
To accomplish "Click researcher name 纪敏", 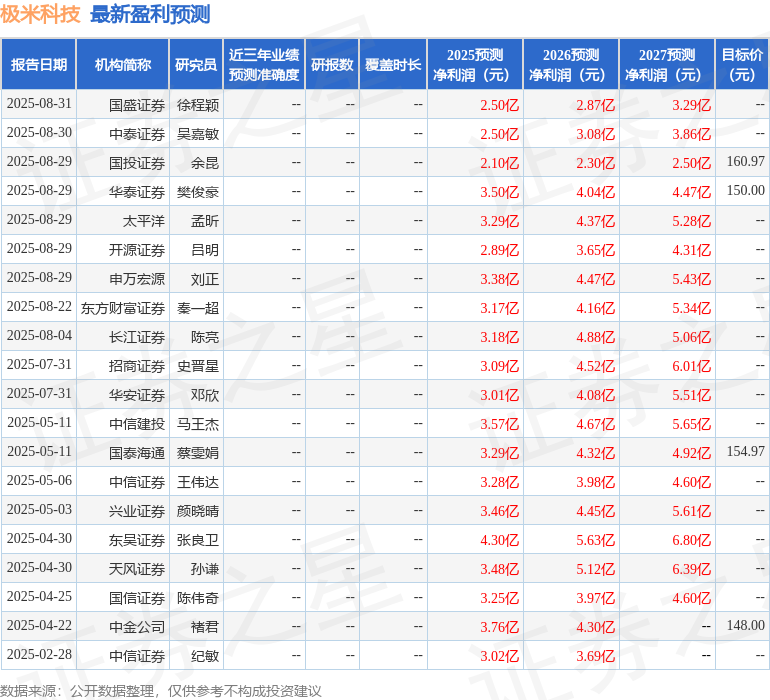I will coord(205,656).
